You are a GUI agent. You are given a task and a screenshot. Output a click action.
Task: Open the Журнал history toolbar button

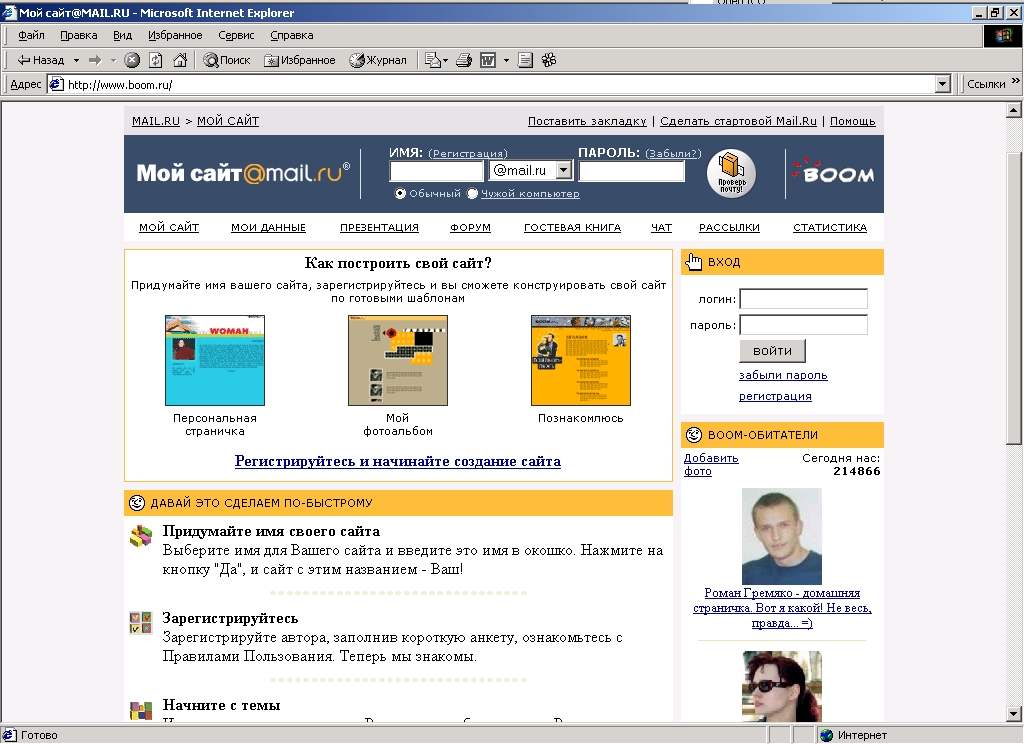[x=378, y=60]
